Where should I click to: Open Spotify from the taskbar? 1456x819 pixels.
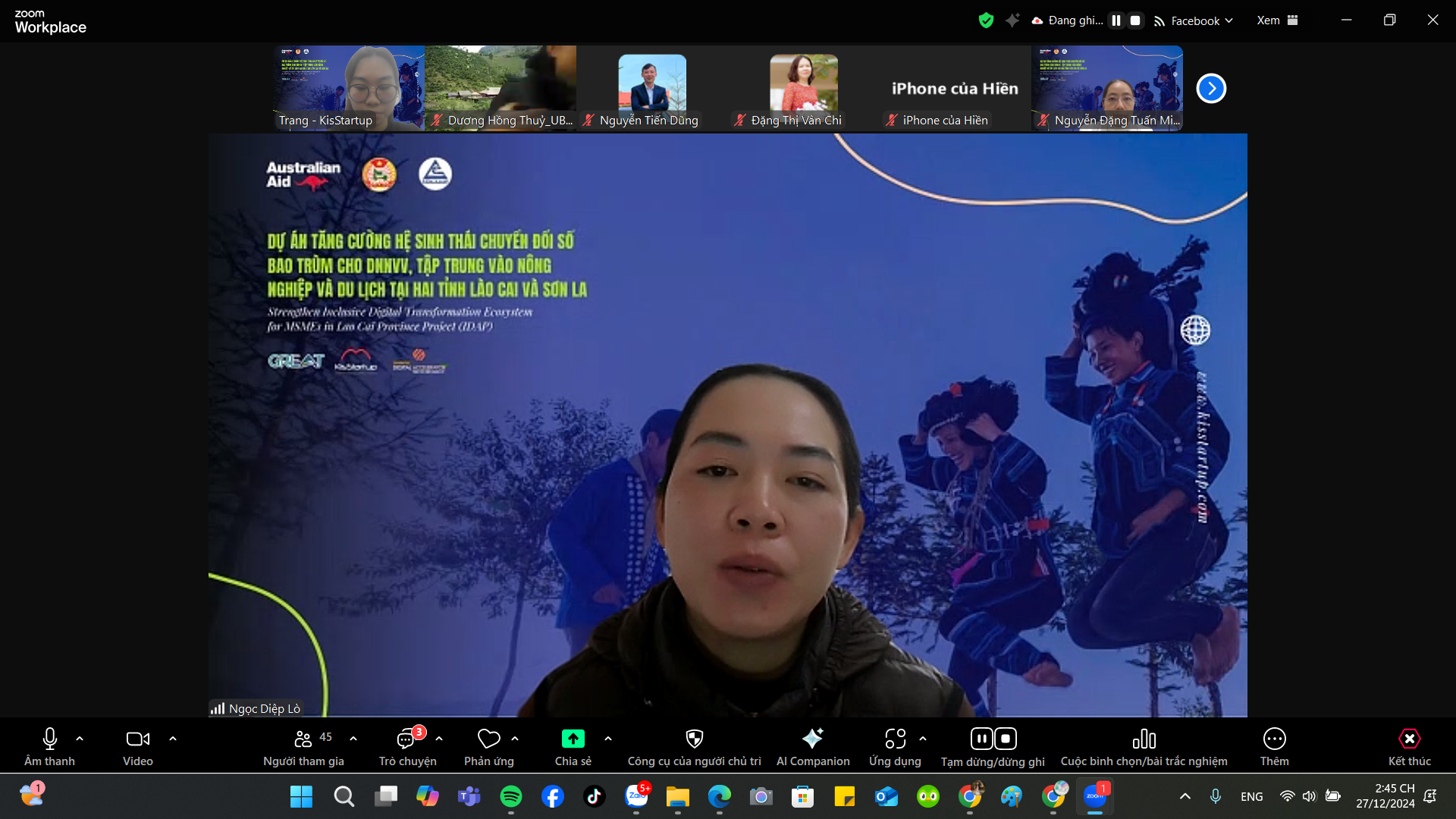(x=511, y=796)
